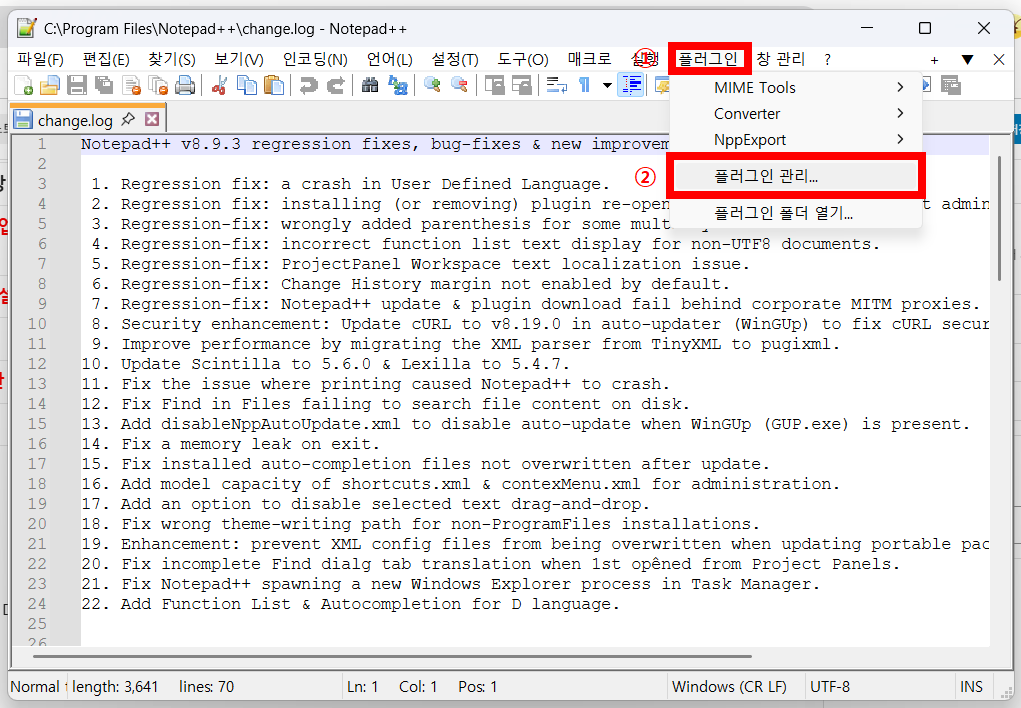Click the Close document toolbar icon
This screenshot has height=708, width=1021.
132,85
